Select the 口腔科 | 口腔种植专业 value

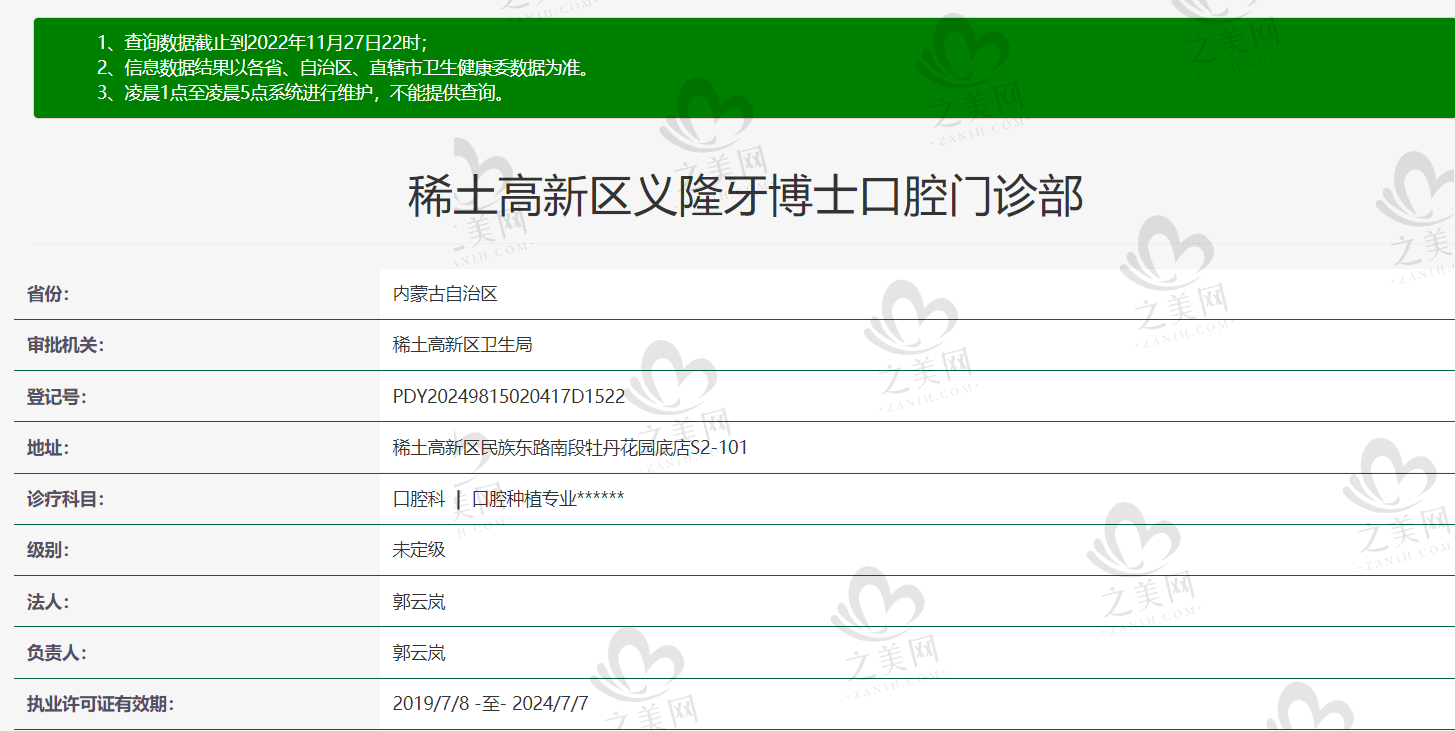509,499
